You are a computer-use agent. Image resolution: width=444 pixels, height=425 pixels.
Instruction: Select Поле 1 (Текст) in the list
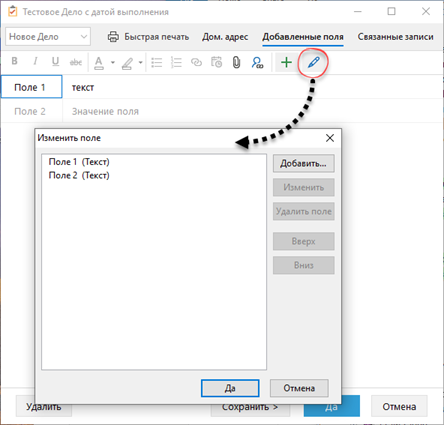tap(79, 162)
